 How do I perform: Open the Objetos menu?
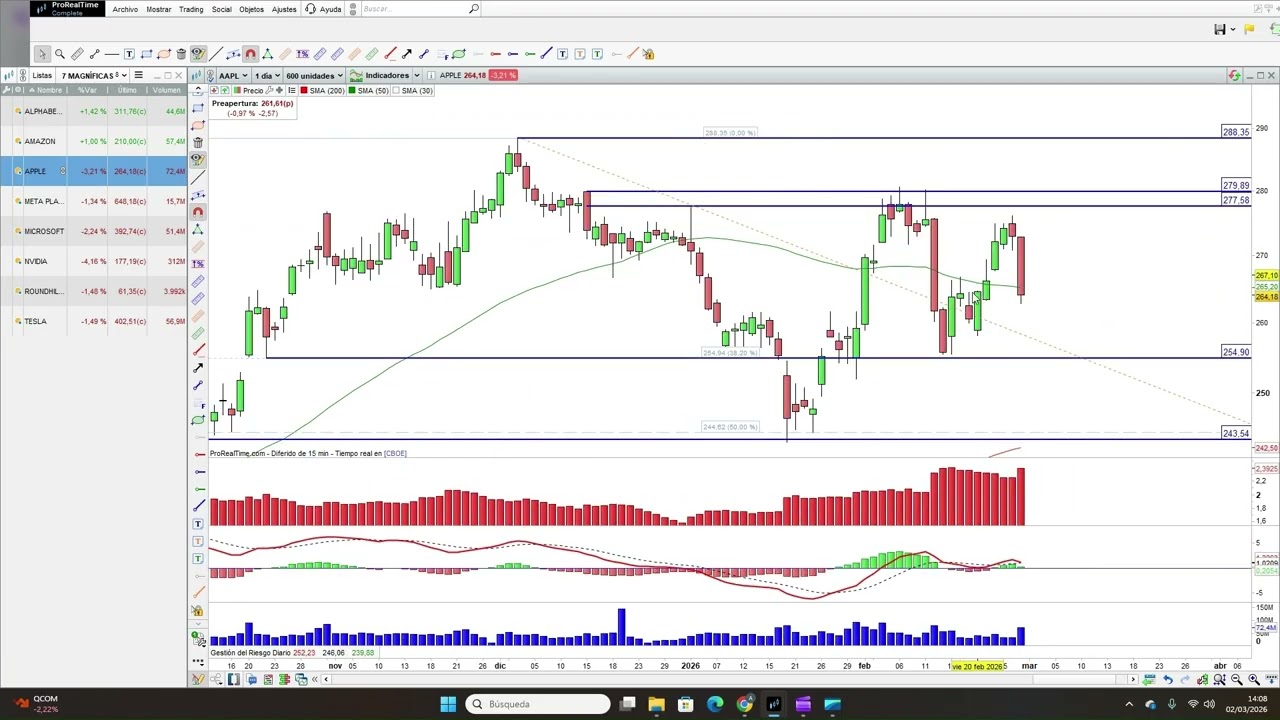pos(252,9)
